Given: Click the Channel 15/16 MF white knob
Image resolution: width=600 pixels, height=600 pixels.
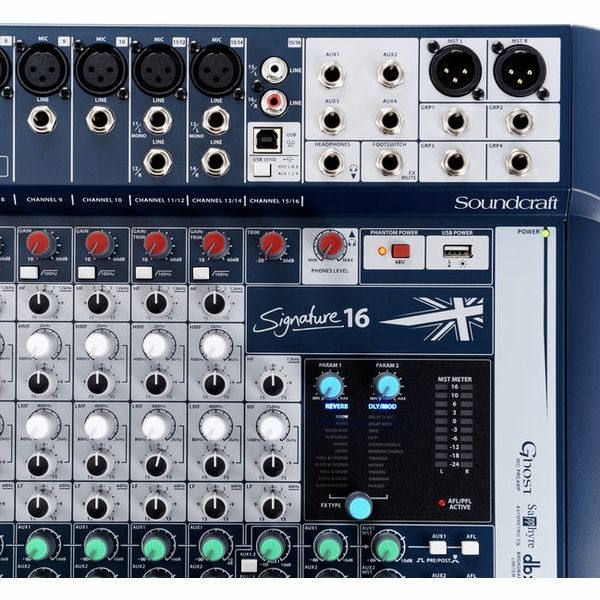Looking at the screenshot, I should (271, 427).
